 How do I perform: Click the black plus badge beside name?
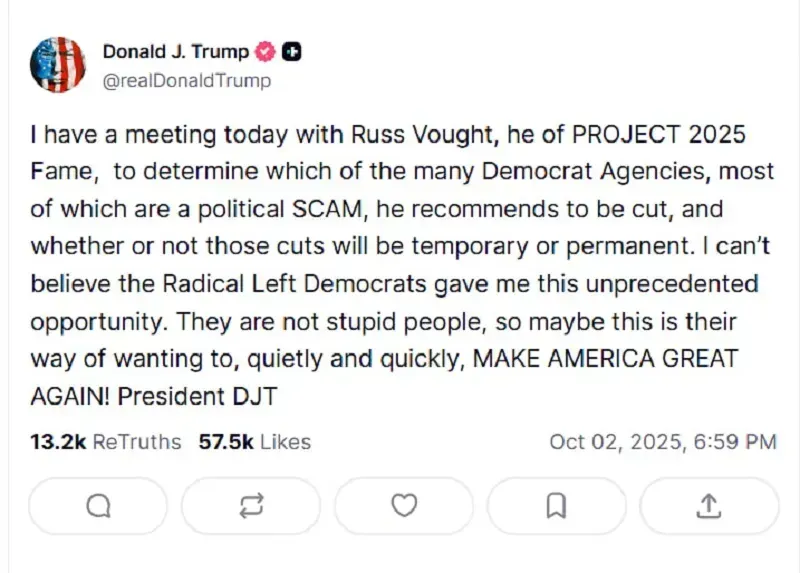[293, 52]
